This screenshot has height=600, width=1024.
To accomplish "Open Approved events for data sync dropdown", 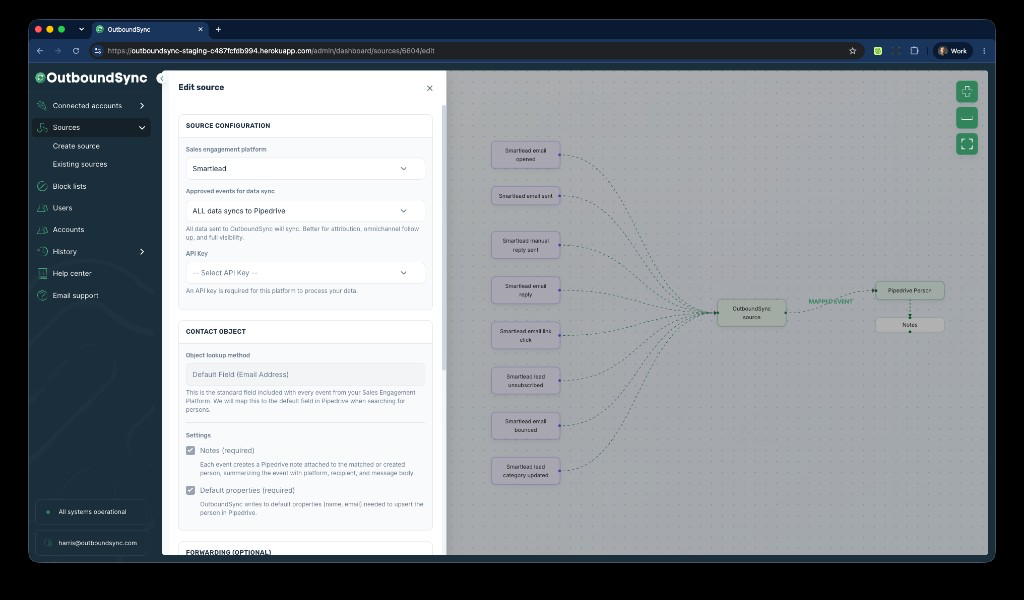I will [305, 211].
